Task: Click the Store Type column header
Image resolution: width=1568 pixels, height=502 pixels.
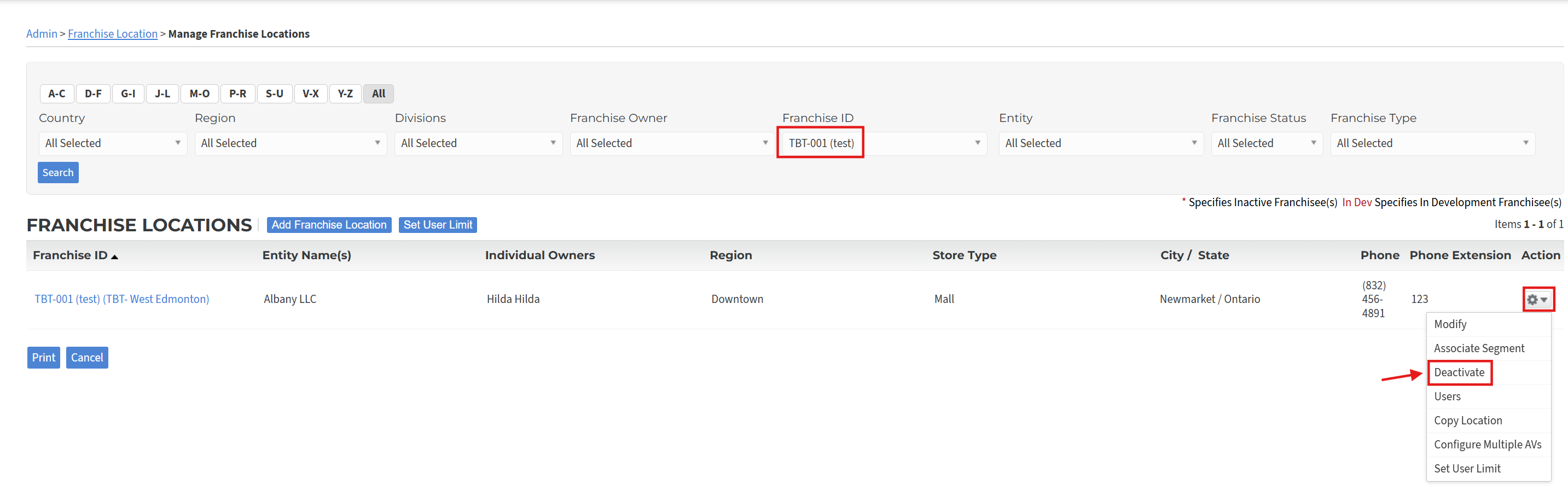Action: (964, 255)
